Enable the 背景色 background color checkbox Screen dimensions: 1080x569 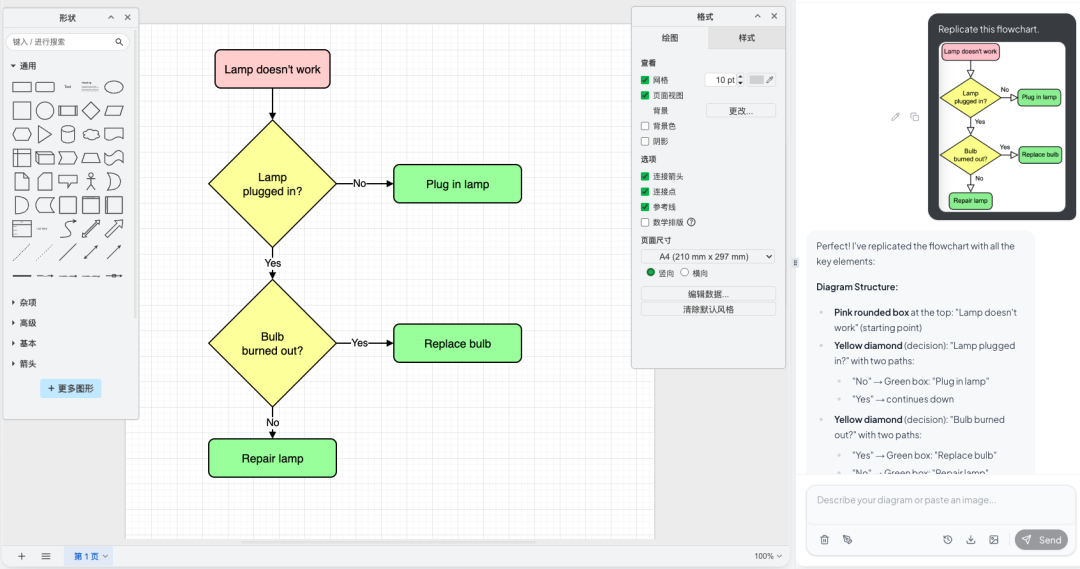645,126
